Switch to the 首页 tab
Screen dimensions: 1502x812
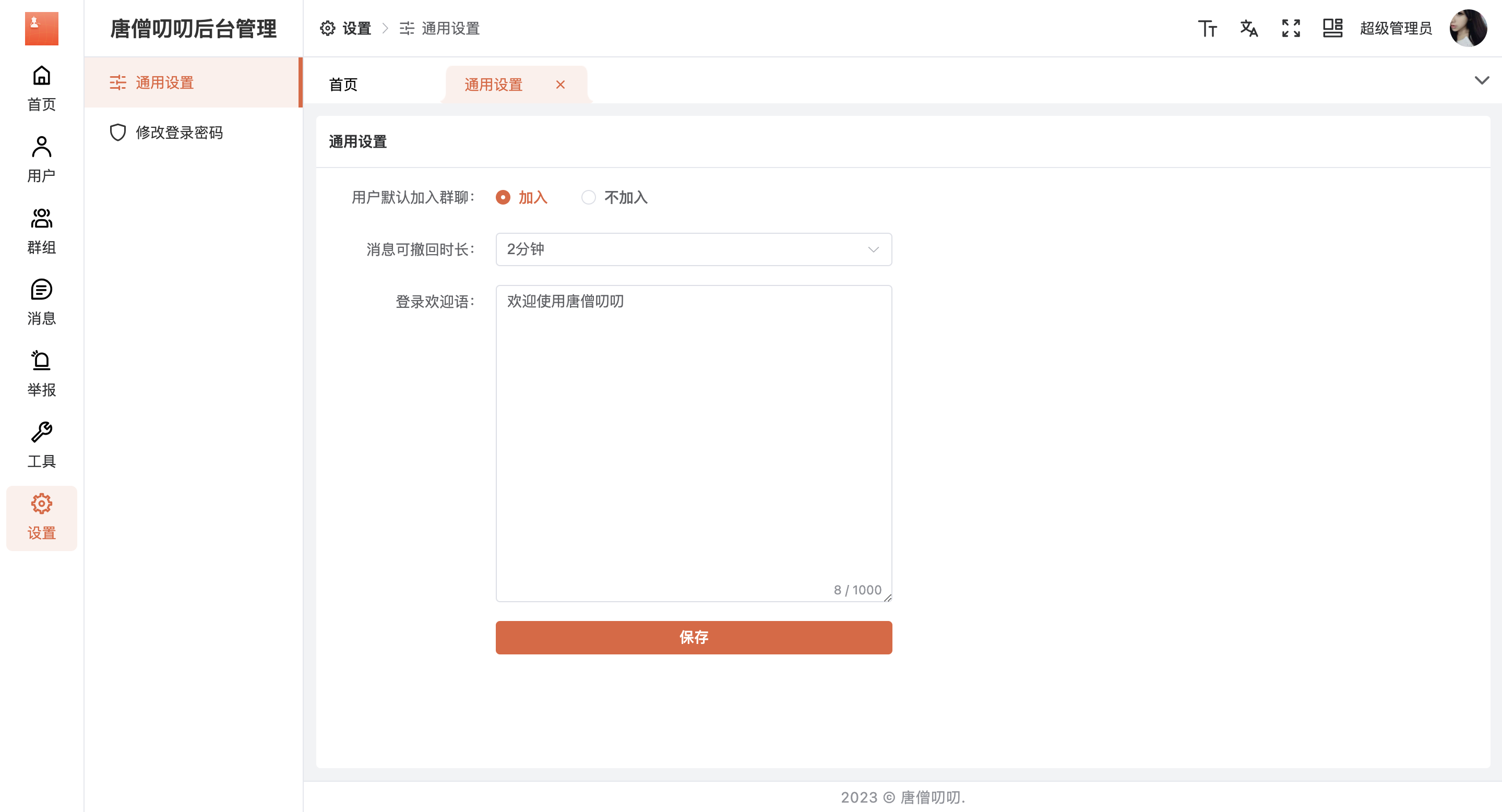[343, 85]
